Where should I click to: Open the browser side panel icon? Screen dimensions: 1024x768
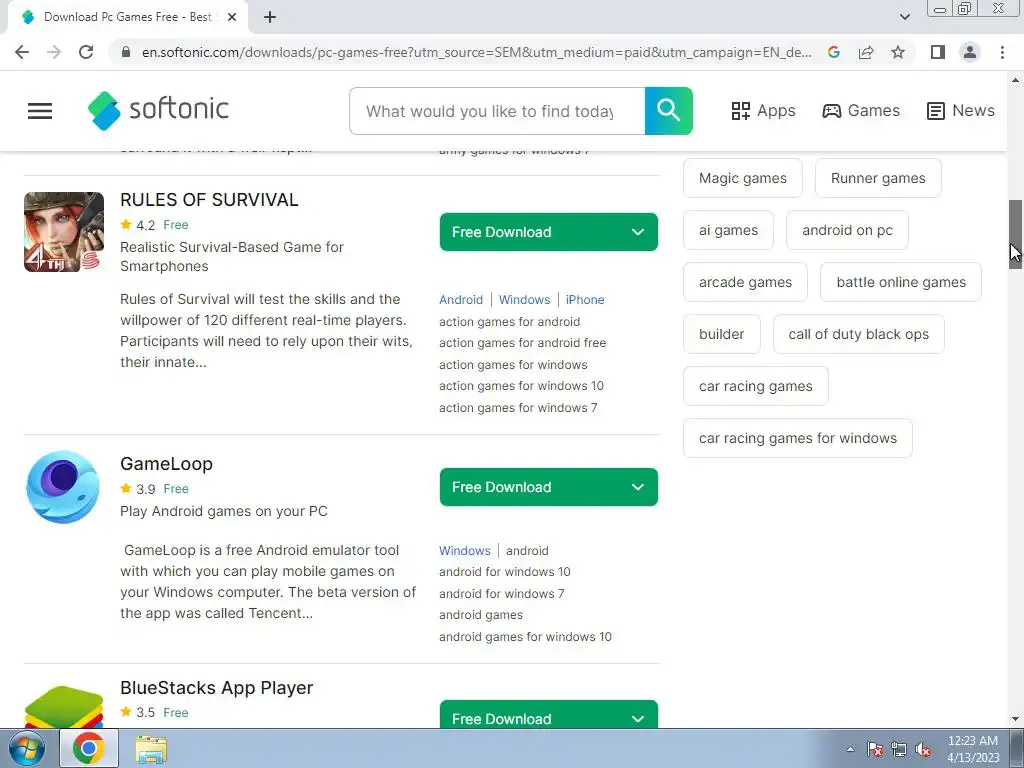pyautogui.click(x=938, y=52)
